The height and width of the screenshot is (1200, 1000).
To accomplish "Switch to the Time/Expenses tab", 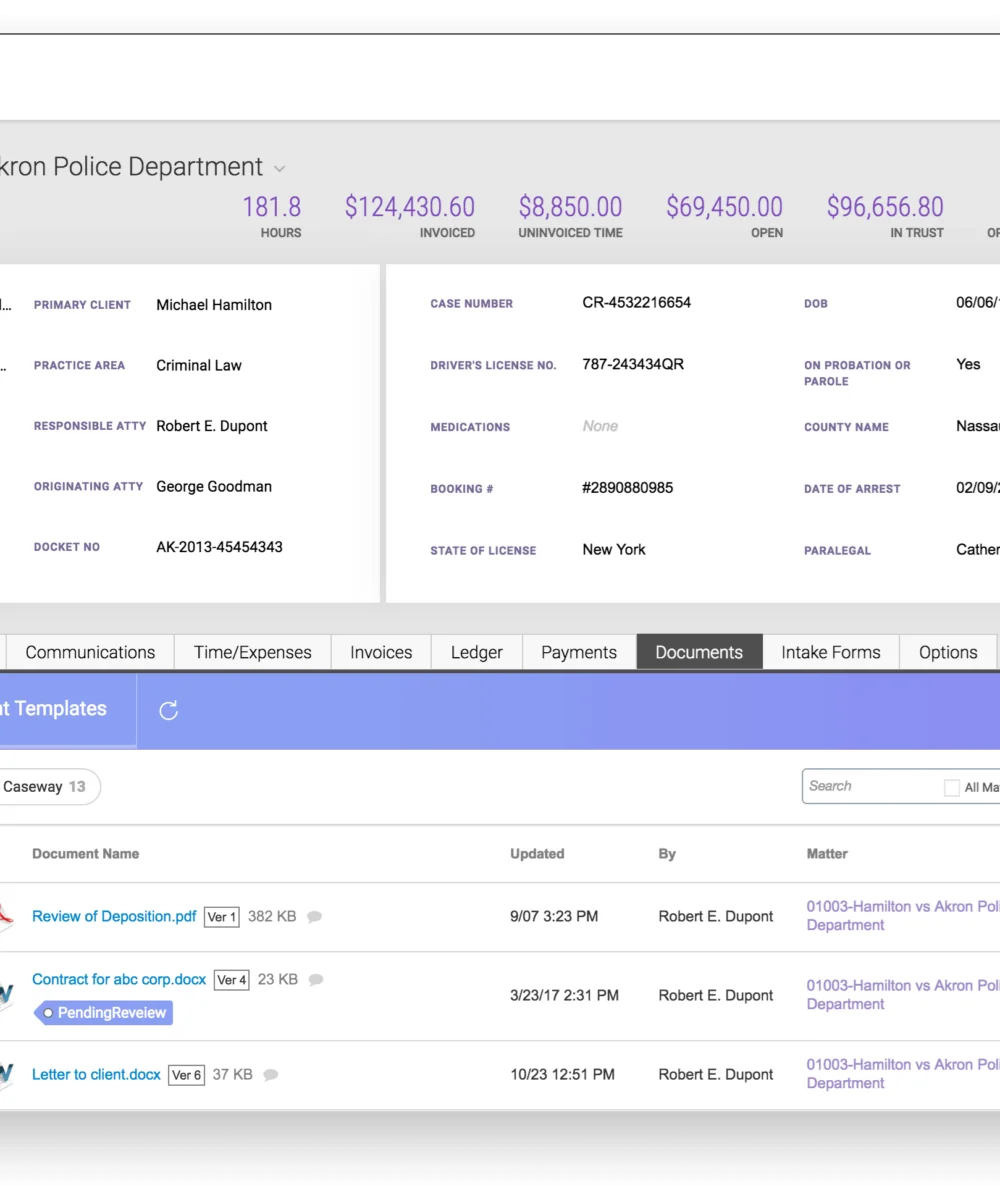I will point(253,652).
